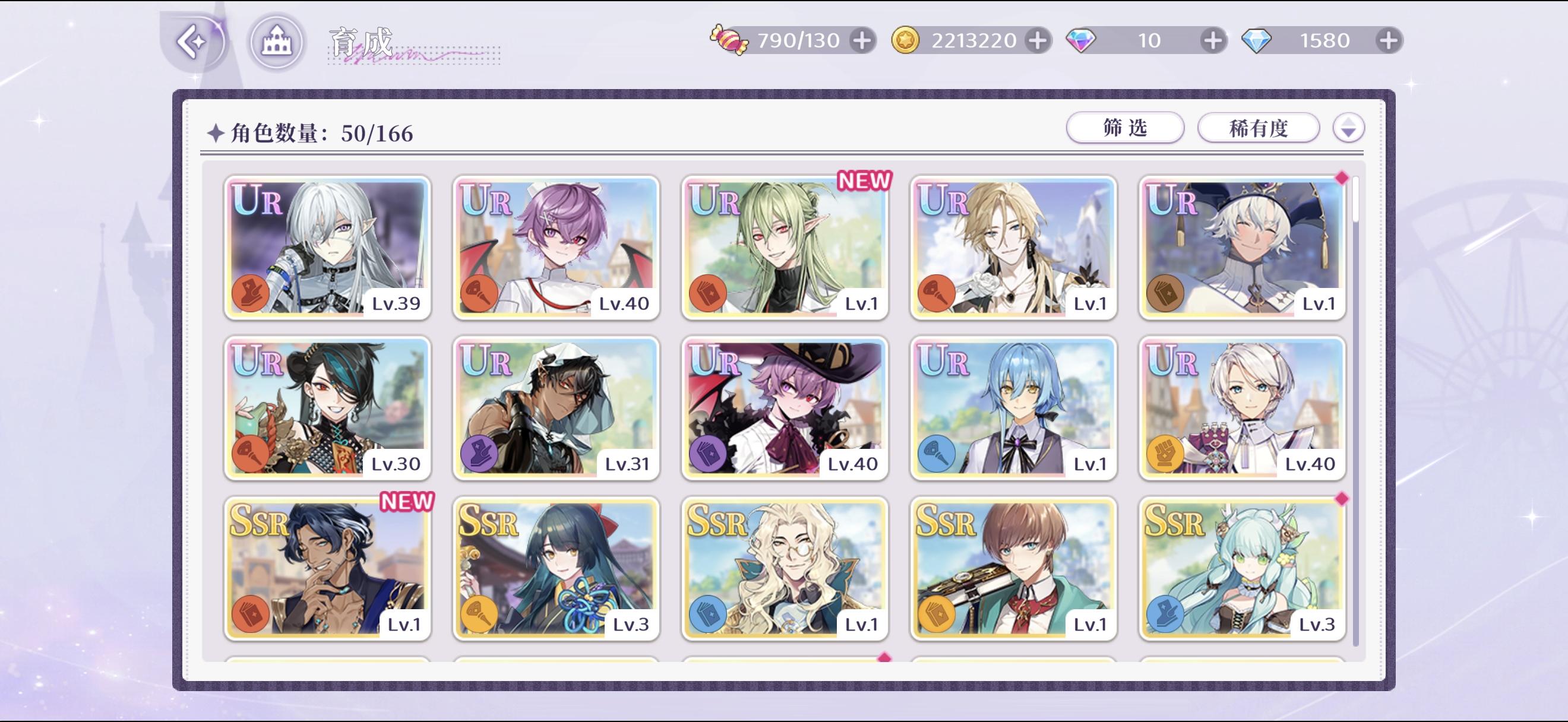Image resolution: width=1568 pixels, height=722 pixels.
Task: Open the 筛选 filter options
Action: (x=1125, y=128)
